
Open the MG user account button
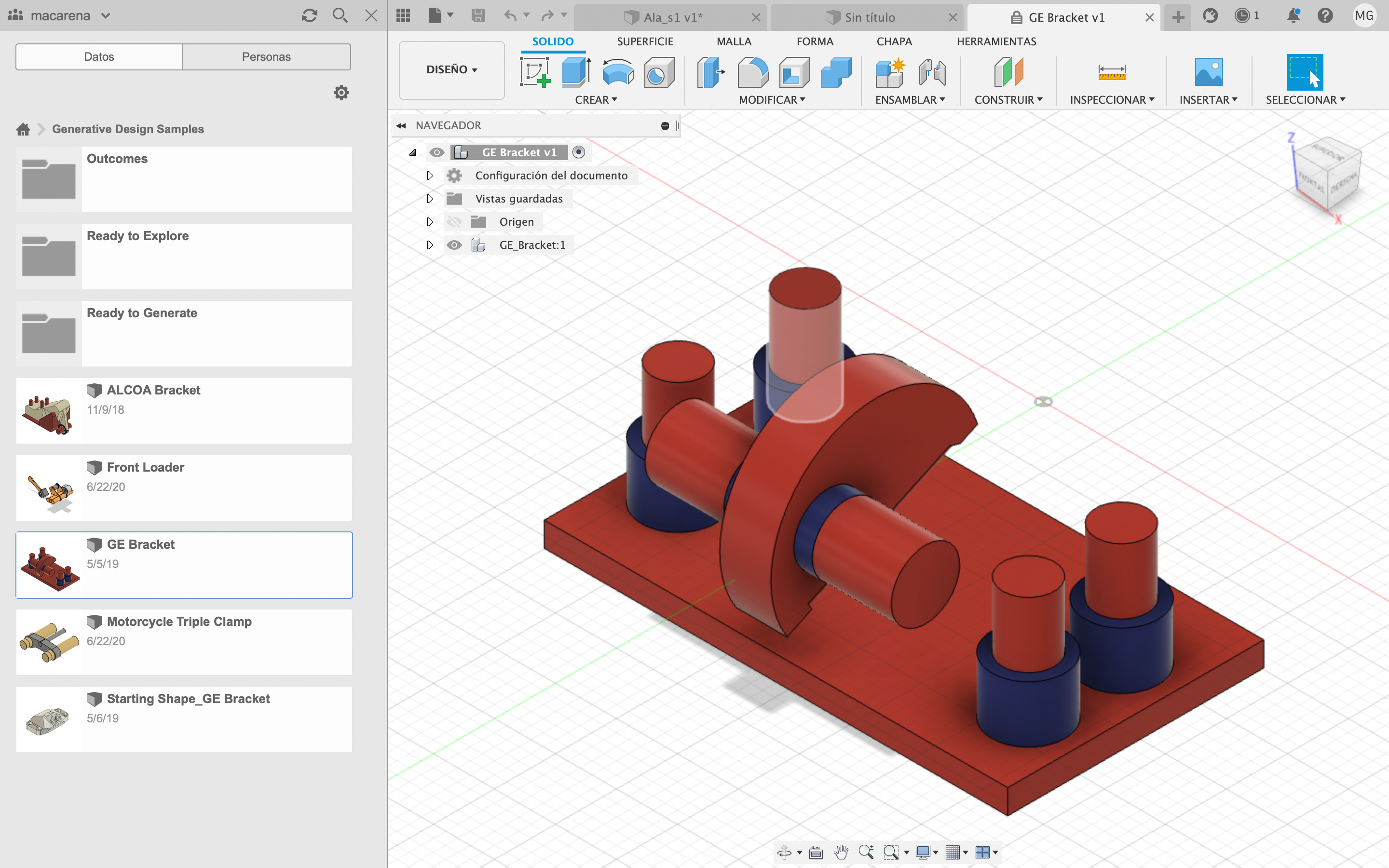click(1364, 16)
